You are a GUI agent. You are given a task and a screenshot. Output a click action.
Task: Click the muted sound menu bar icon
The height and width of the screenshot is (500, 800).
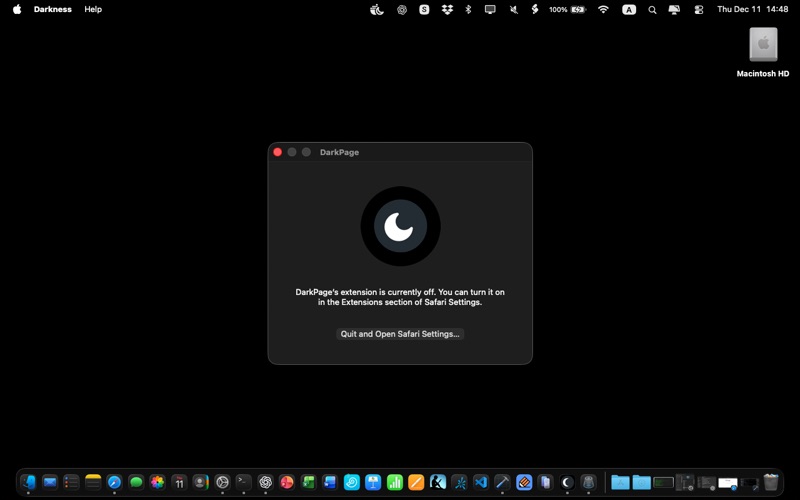(x=514, y=9)
